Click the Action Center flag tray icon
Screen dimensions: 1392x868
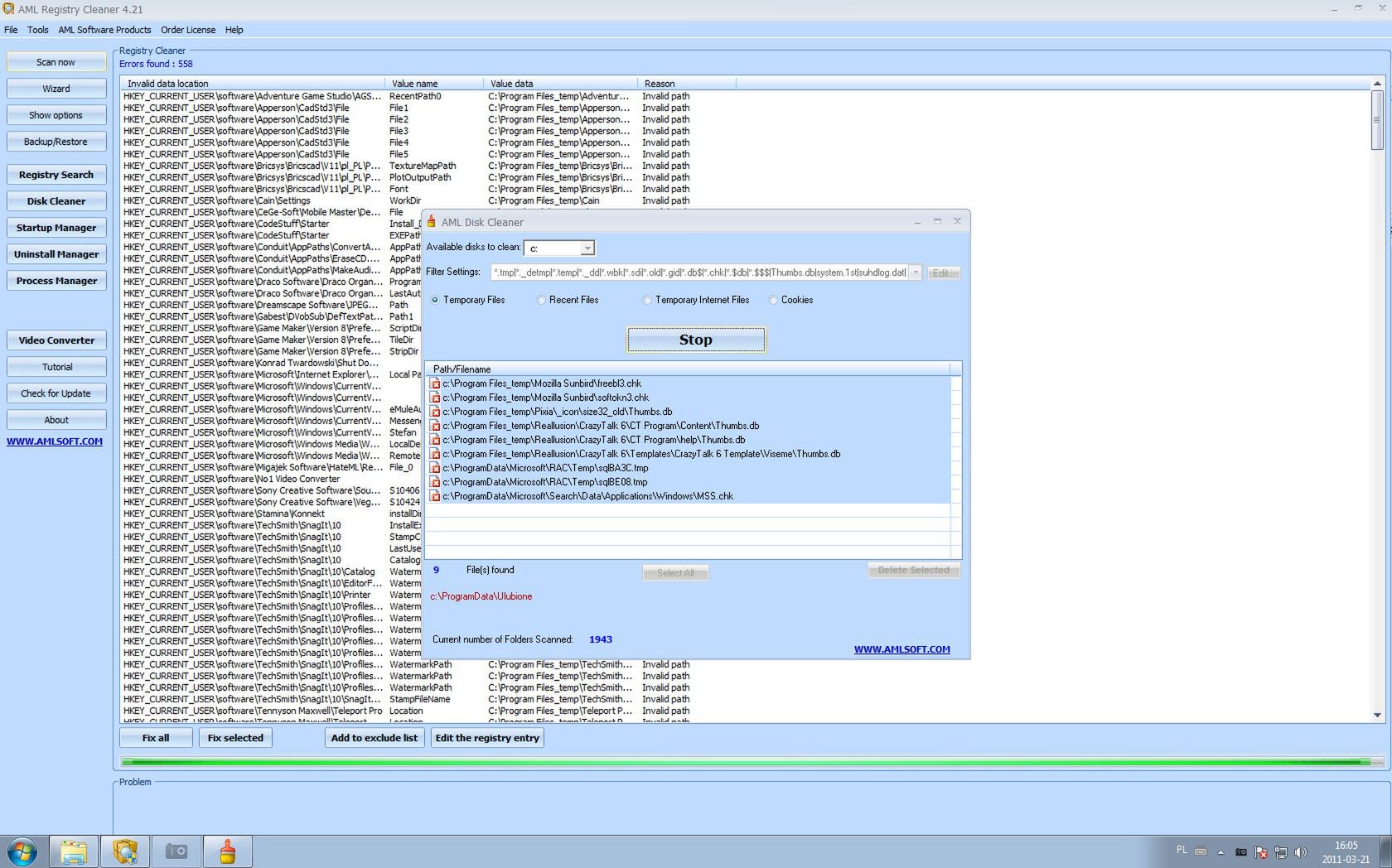(1260, 852)
